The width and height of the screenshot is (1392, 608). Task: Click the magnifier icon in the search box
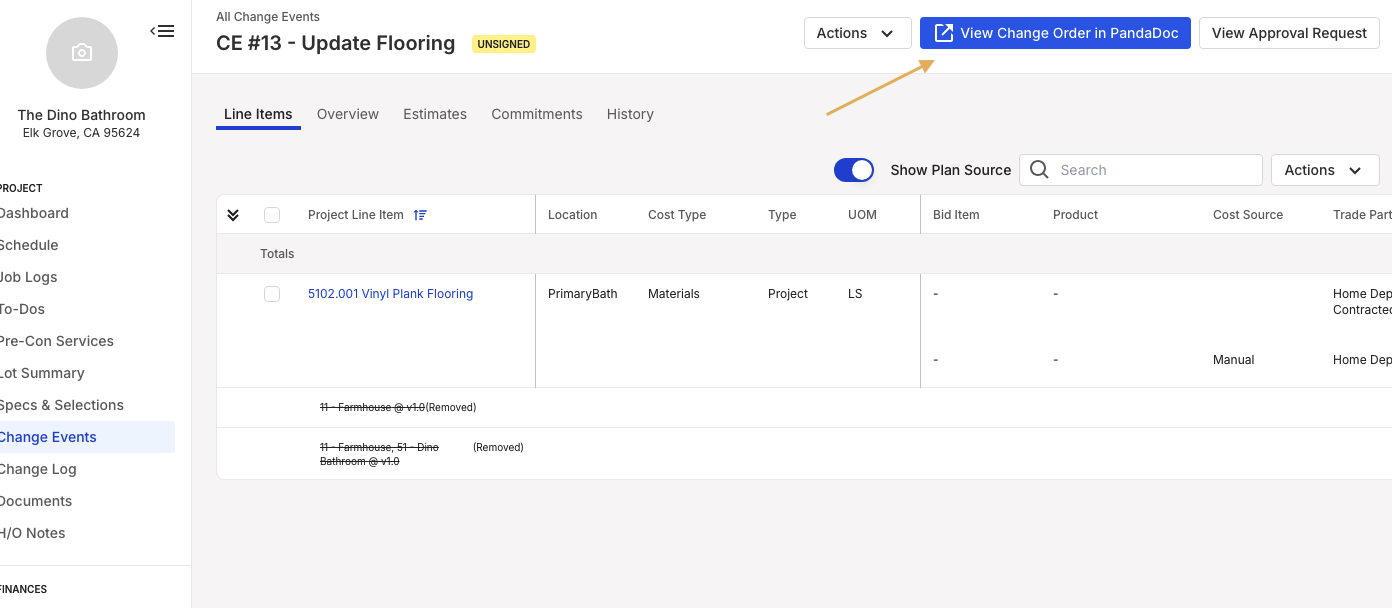(x=1039, y=170)
